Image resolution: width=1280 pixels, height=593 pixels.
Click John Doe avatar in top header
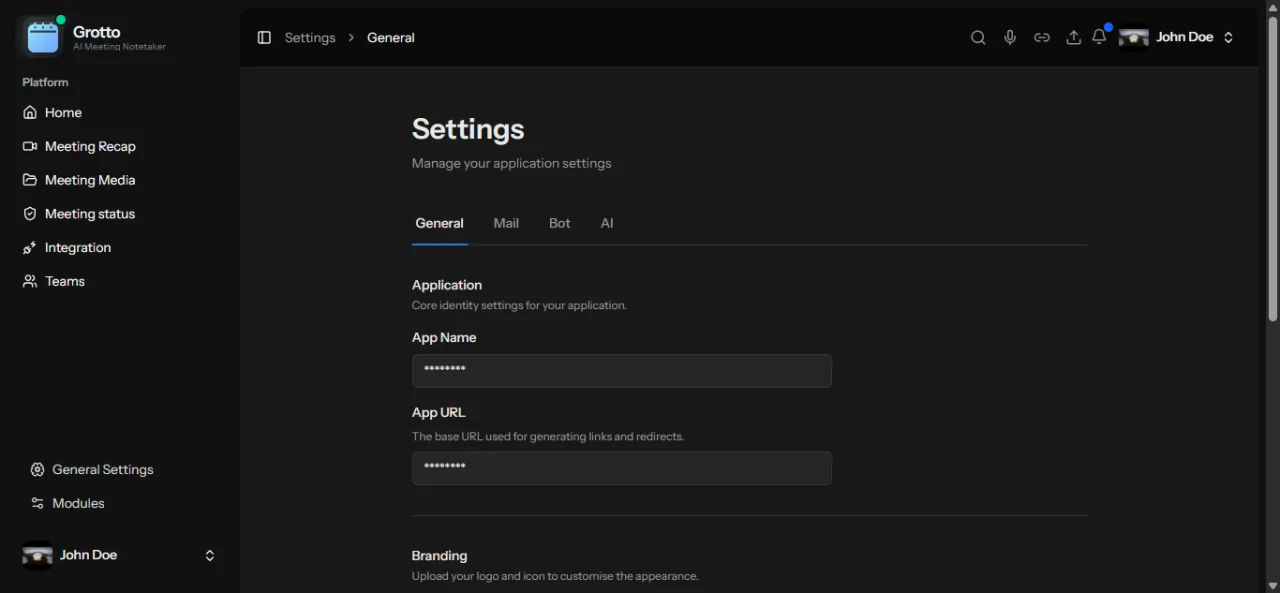coord(1134,37)
